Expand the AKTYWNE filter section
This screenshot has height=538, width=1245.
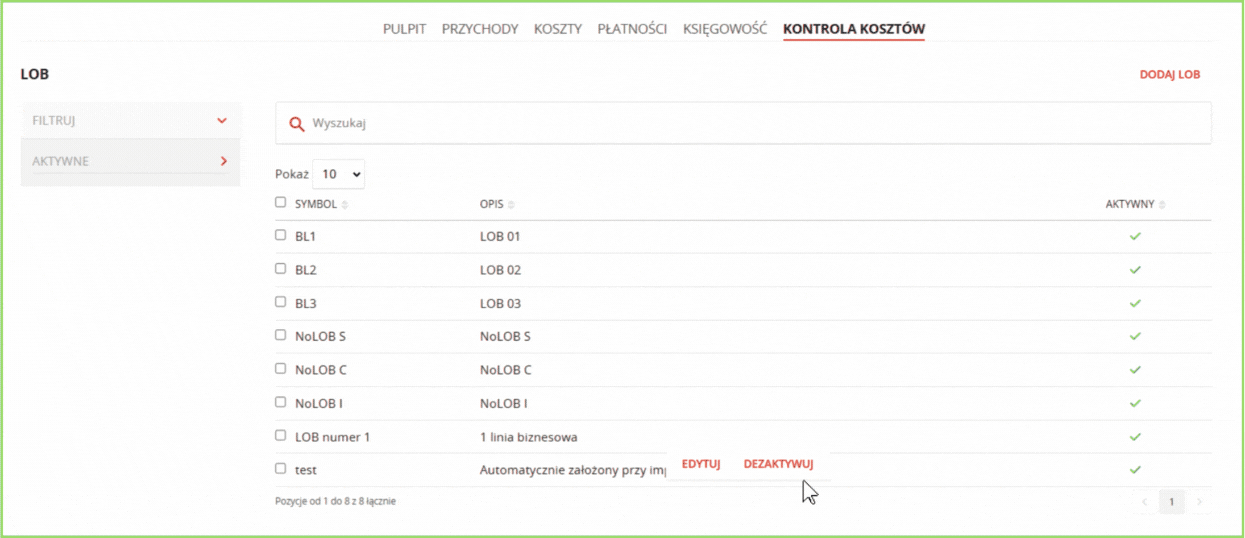click(130, 161)
